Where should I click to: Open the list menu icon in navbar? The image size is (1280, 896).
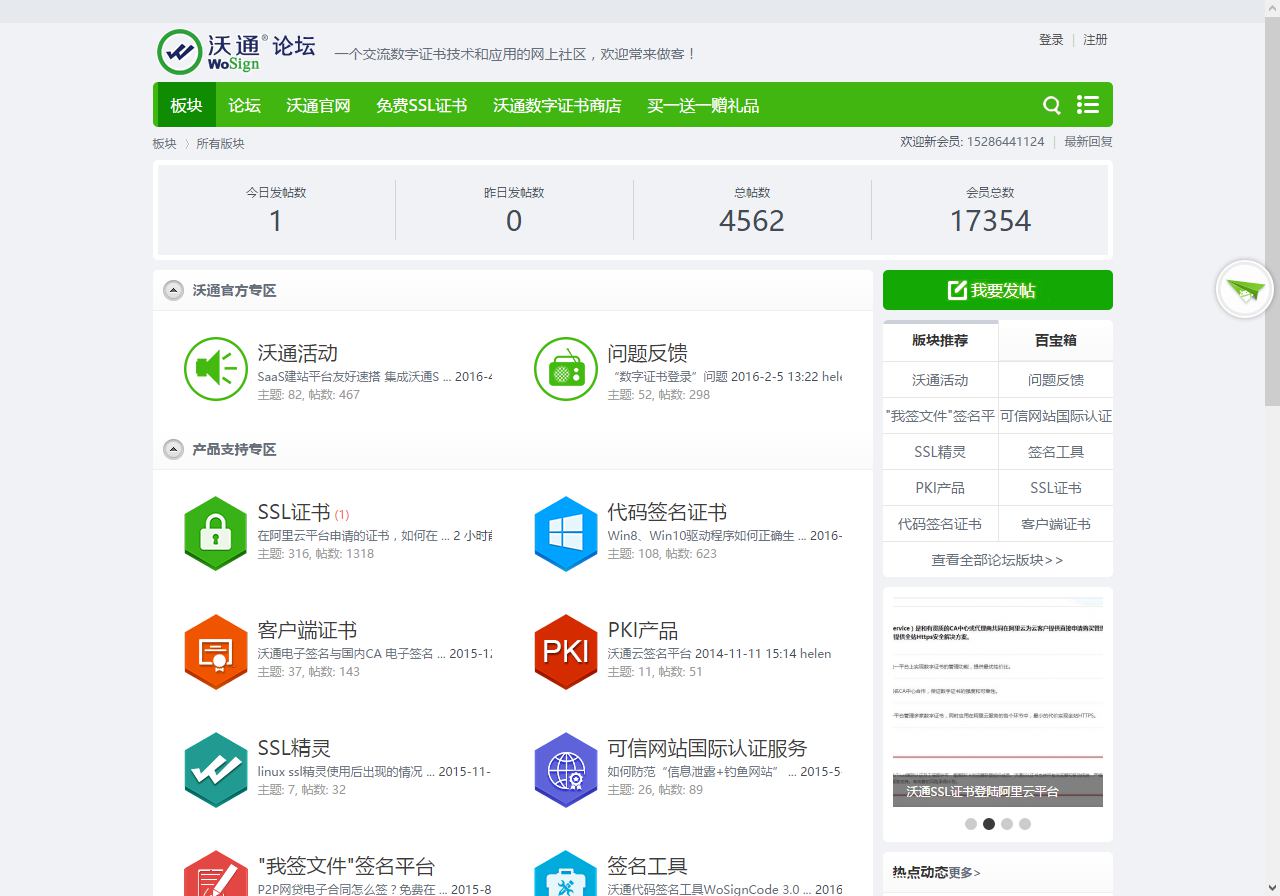click(x=1088, y=105)
